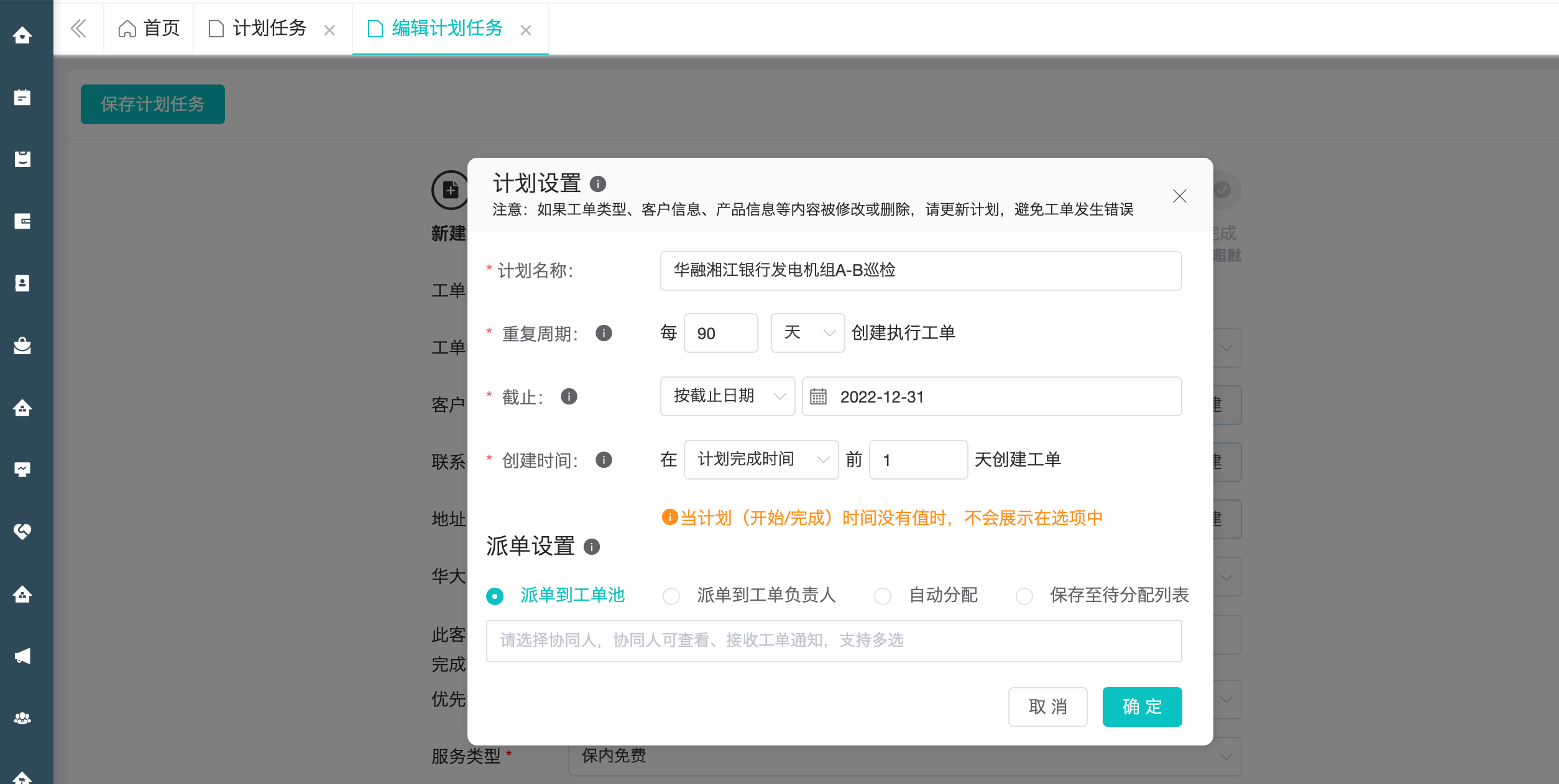The image size is (1559, 784).
Task: Click the info icon beside 计划设置
Action: [597, 184]
